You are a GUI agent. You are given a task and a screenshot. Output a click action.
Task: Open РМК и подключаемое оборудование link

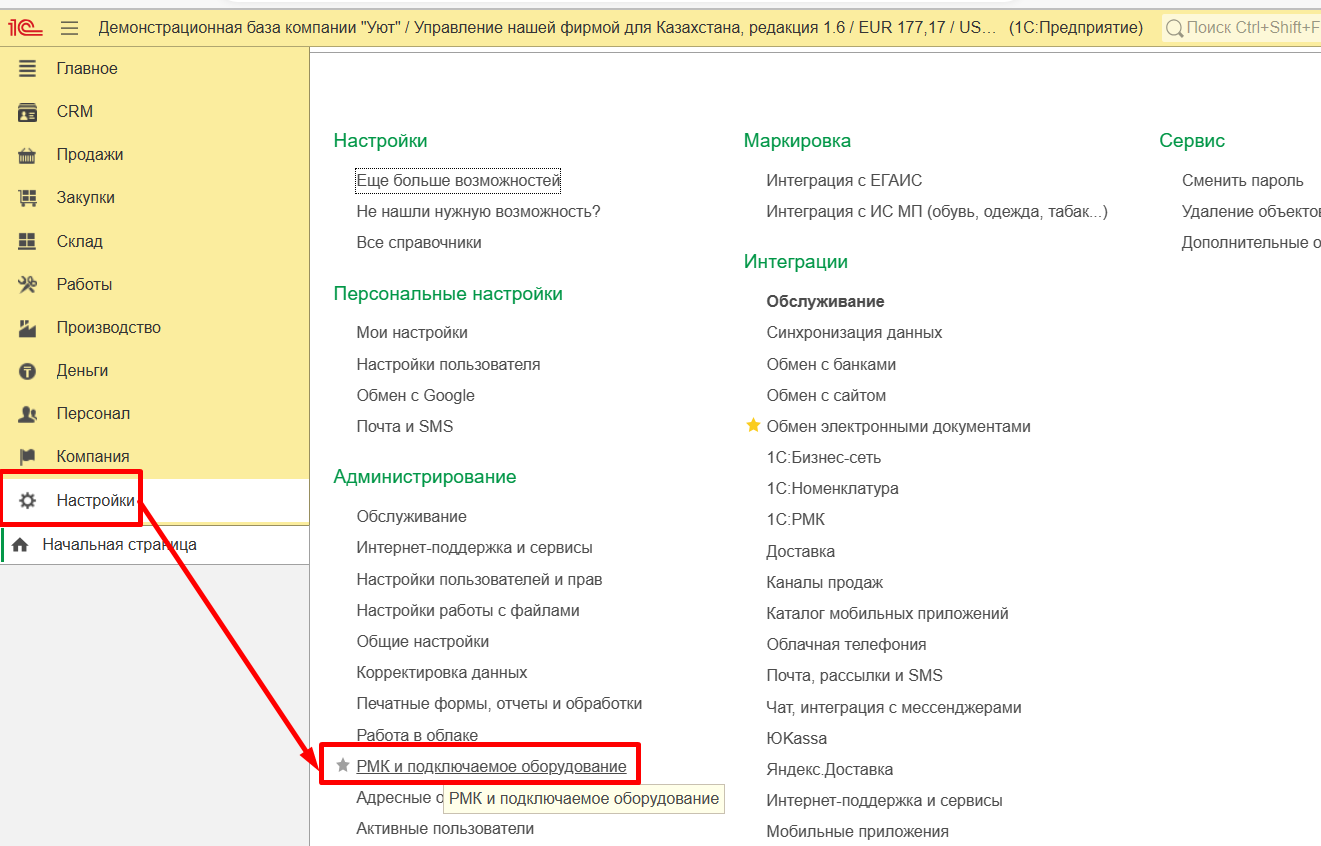491,766
